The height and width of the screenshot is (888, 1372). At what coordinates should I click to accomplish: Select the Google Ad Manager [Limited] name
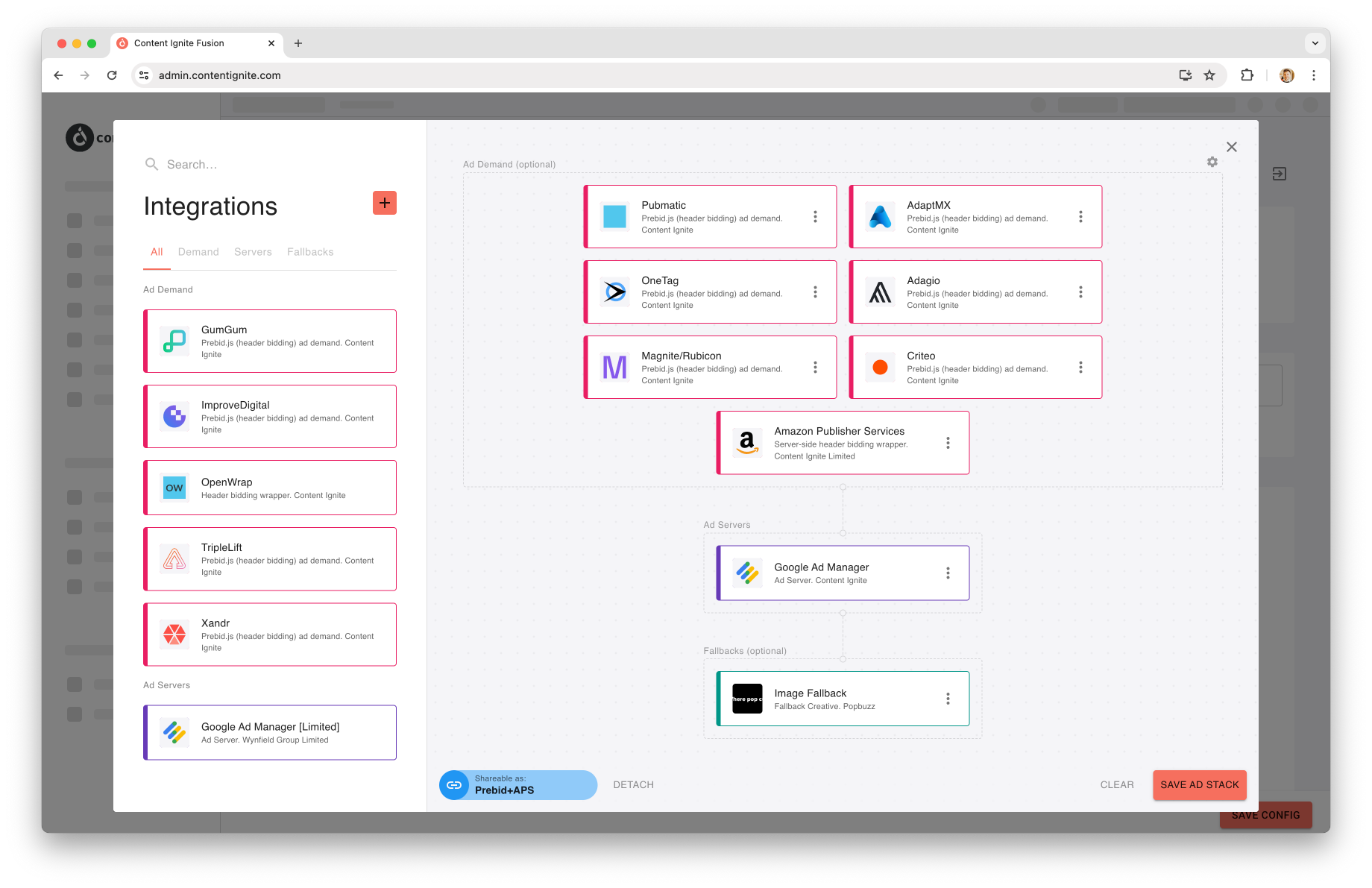click(x=270, y=727)
